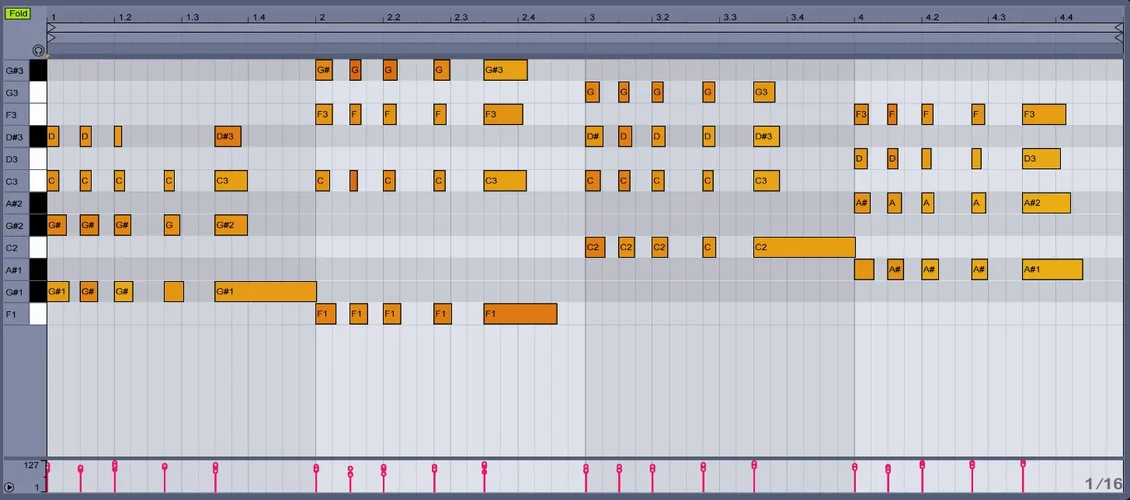Toggle the Fold button
This screenshot has width=1130, height=500.
pyautogui.click(x=17, y=14)
